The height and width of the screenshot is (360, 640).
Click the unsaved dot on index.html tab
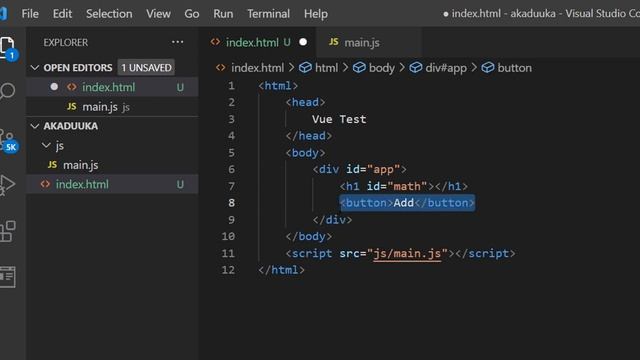(x=303, y=42)
